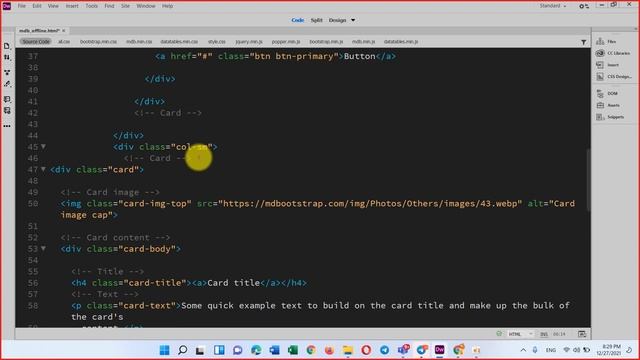Open the CSS Designer panel
640x360 pixels.
(613, 76)
